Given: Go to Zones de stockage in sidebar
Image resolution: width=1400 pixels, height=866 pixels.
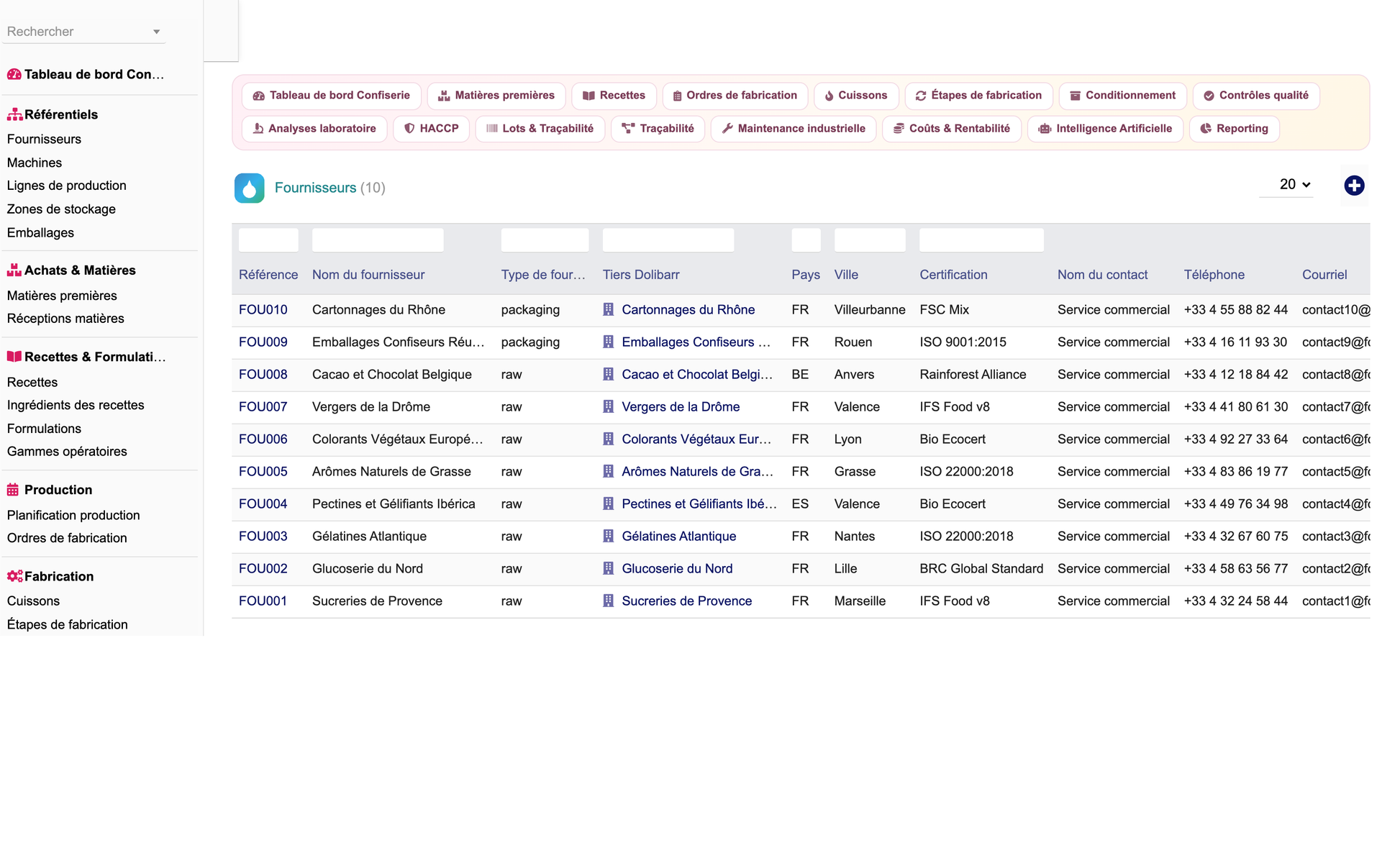Looking at the screenshot, I should tap(61, 209).
